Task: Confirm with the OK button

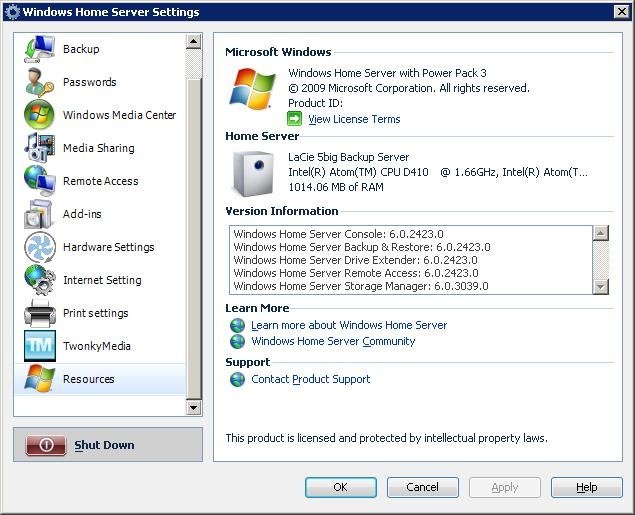Action: pyautogui.click(x=341, y=487)
